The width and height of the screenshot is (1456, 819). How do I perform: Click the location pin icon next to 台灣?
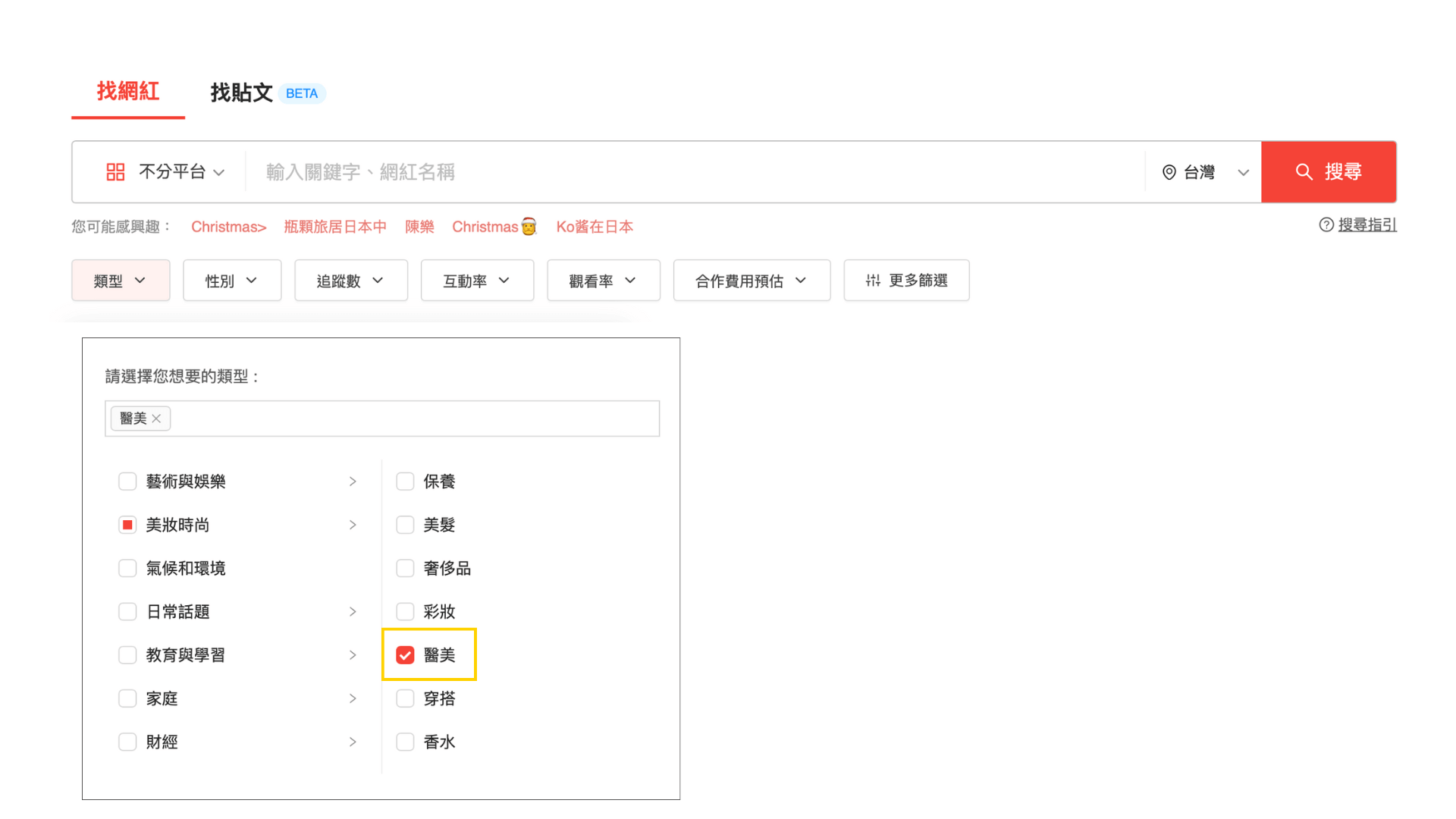(1169, 173)
